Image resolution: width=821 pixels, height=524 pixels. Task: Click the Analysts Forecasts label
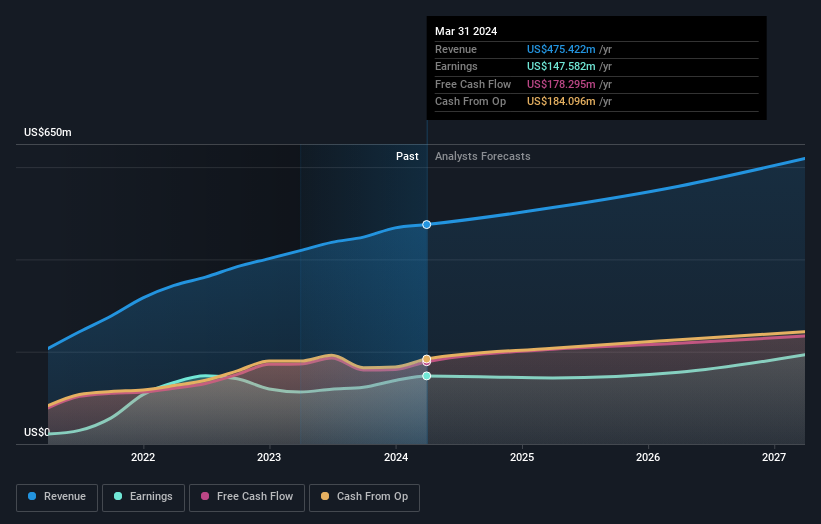483,157
